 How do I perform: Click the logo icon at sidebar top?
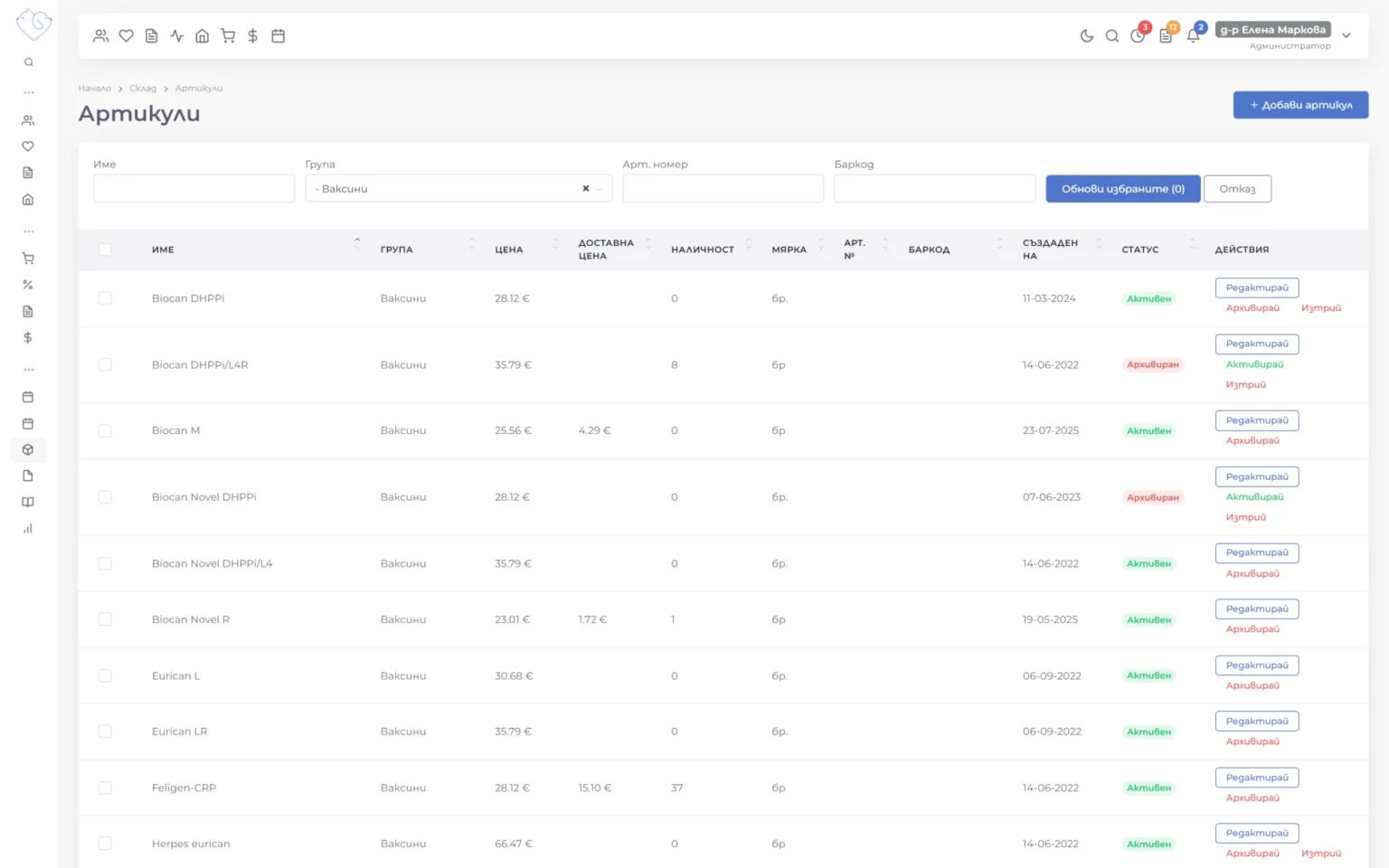[x=34, y=24]
